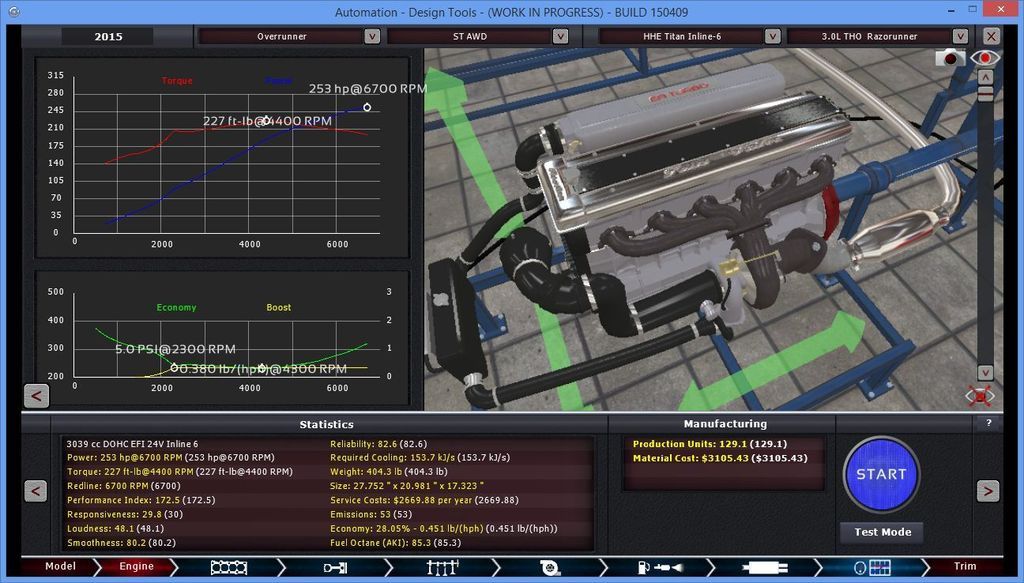Switch to the Engine tab
1024x583 pixels.
coord(136,567)
